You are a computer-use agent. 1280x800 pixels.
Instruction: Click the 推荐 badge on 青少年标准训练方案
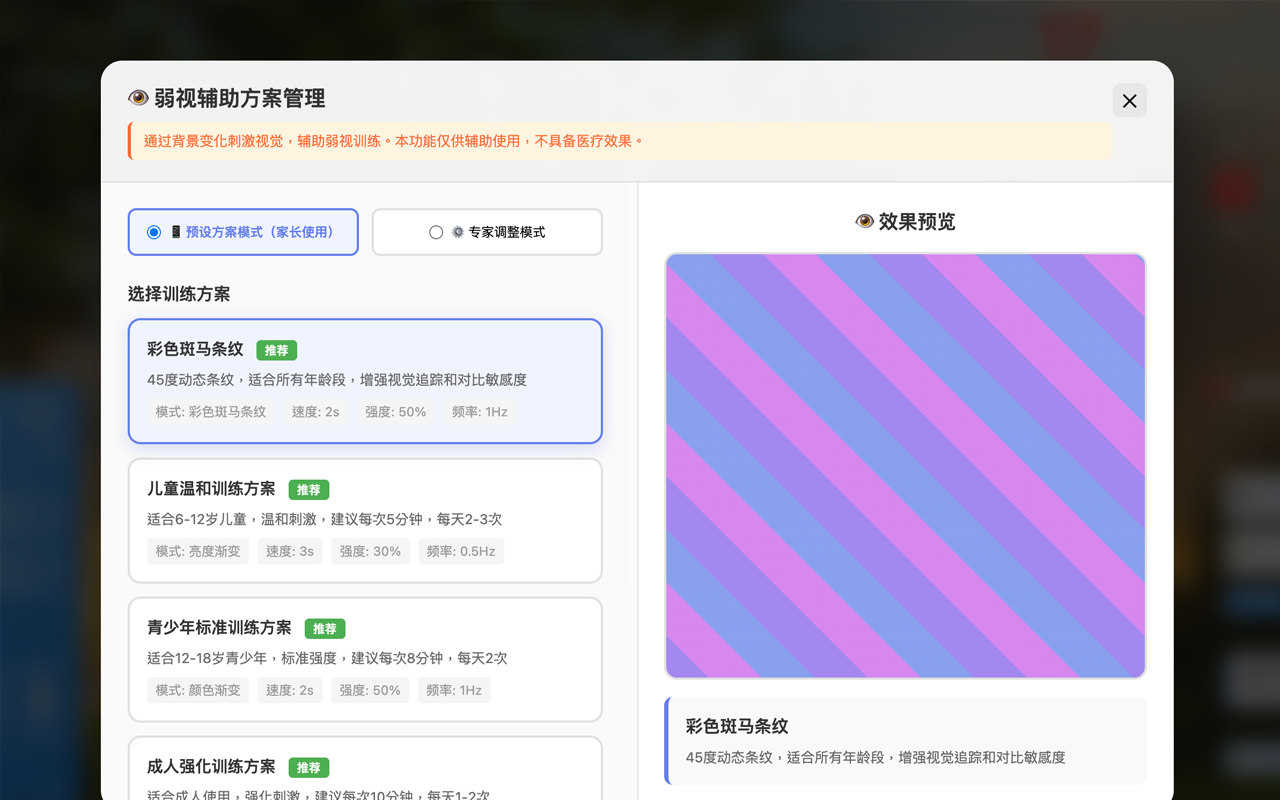tap(325, 628)
